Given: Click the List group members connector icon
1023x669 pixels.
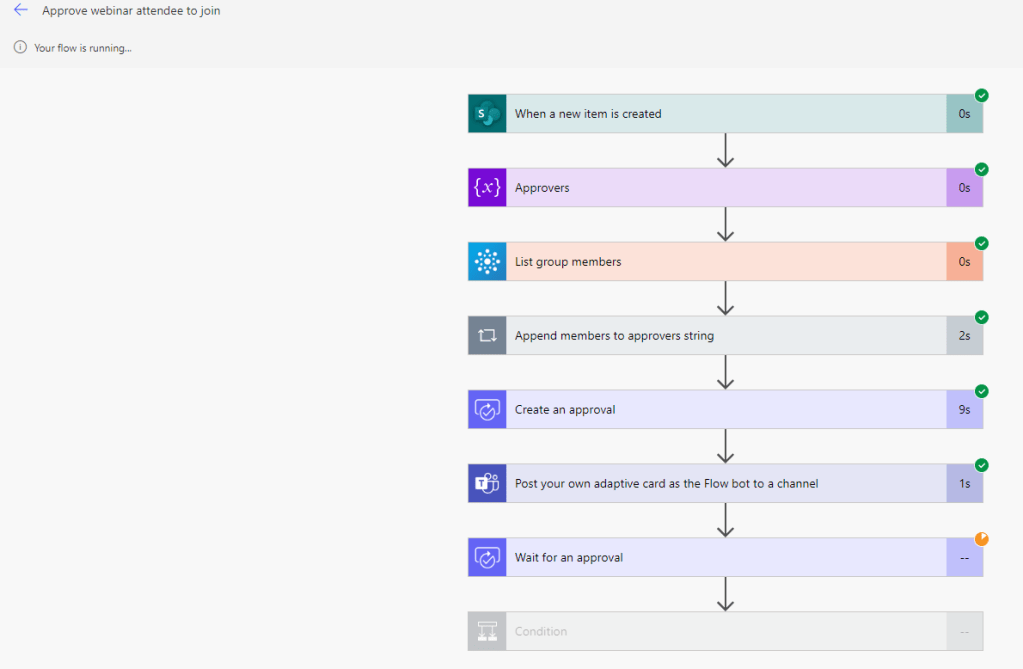Looking at the screenshot, I should pyautogui.click(x=487, y=262).
